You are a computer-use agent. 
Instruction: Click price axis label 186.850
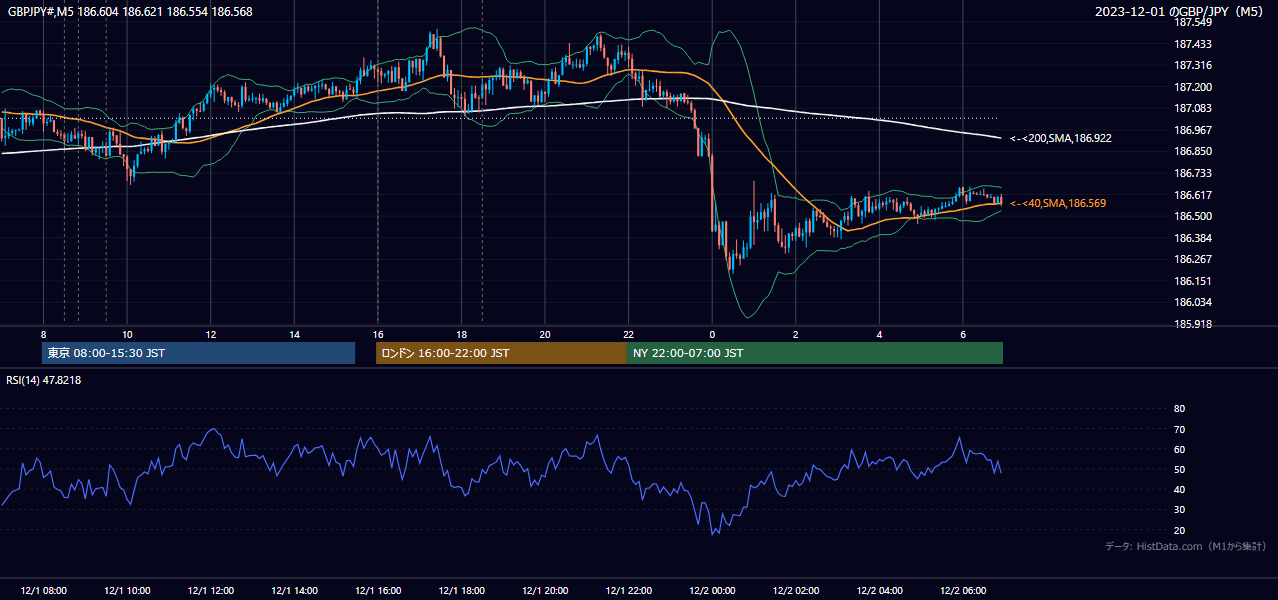pyautogui.click(x=1192, y=151)
